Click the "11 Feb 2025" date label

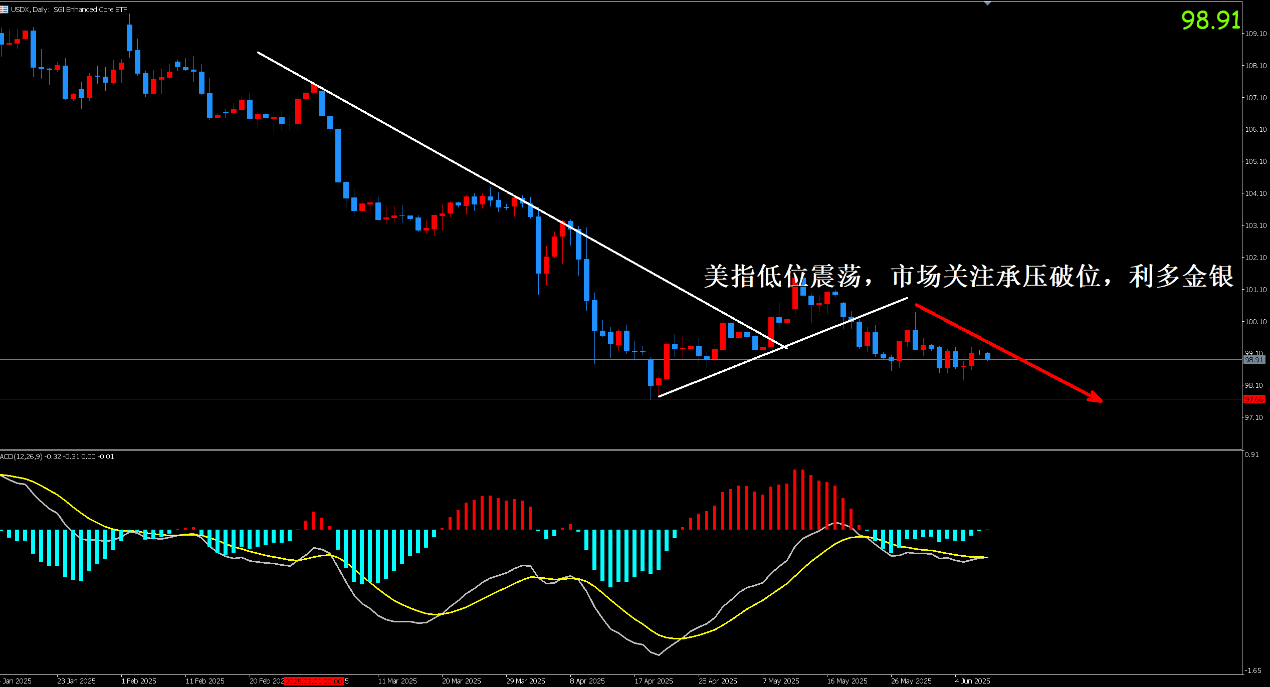(x=206, y=680)
